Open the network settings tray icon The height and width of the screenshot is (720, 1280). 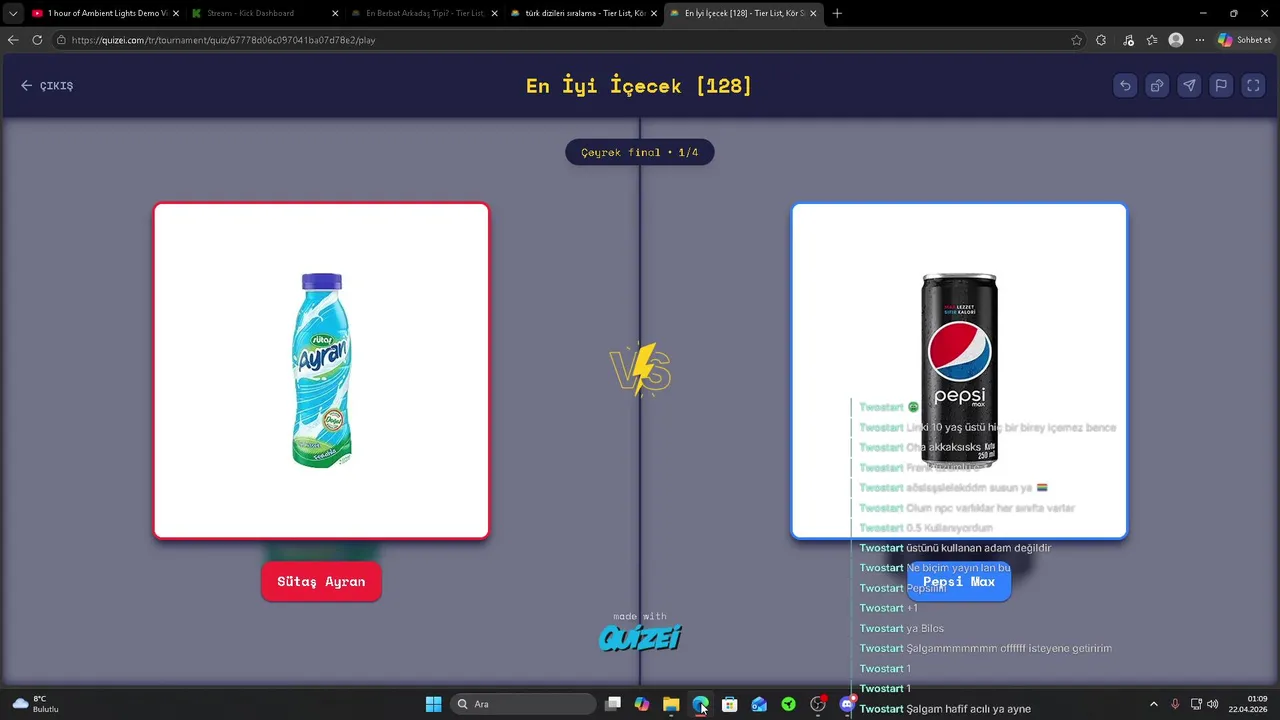point(1196,704)
